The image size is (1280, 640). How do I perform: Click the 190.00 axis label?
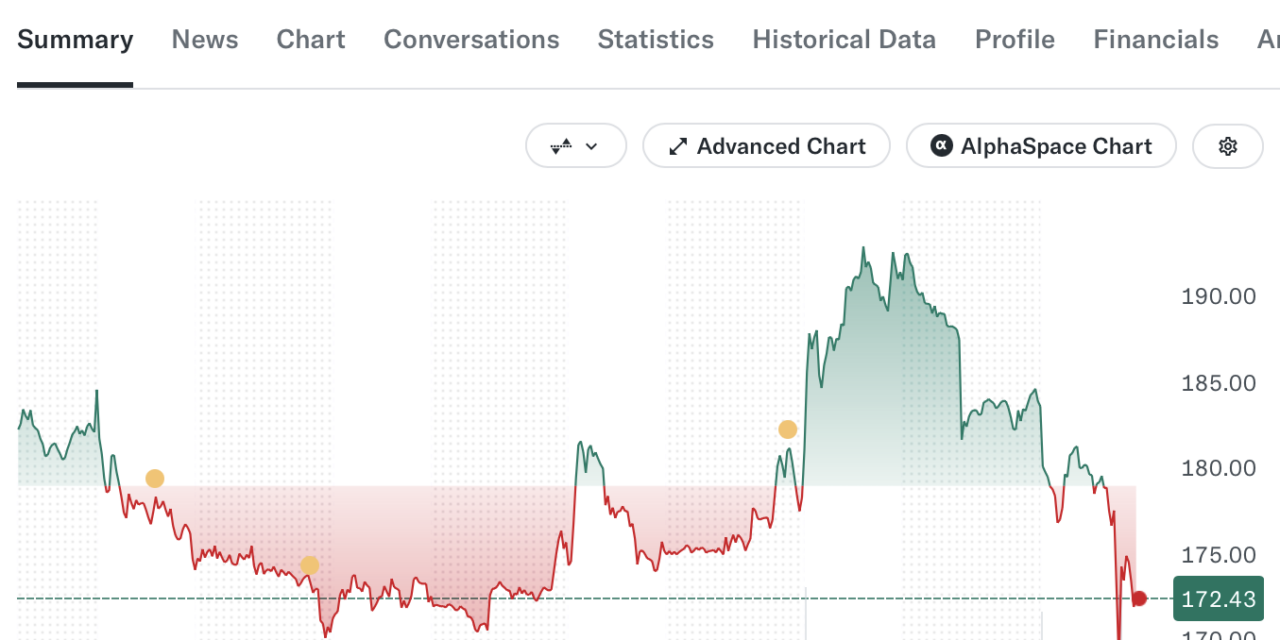click(1219, 296)
